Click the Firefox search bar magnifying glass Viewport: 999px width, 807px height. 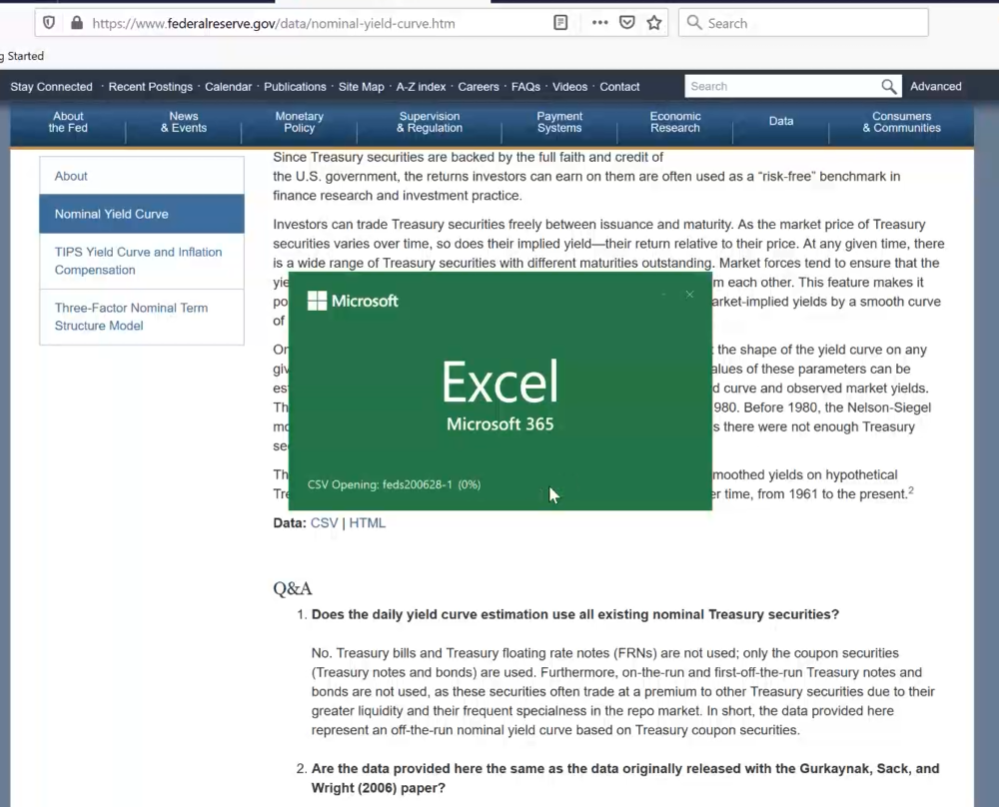695,22
